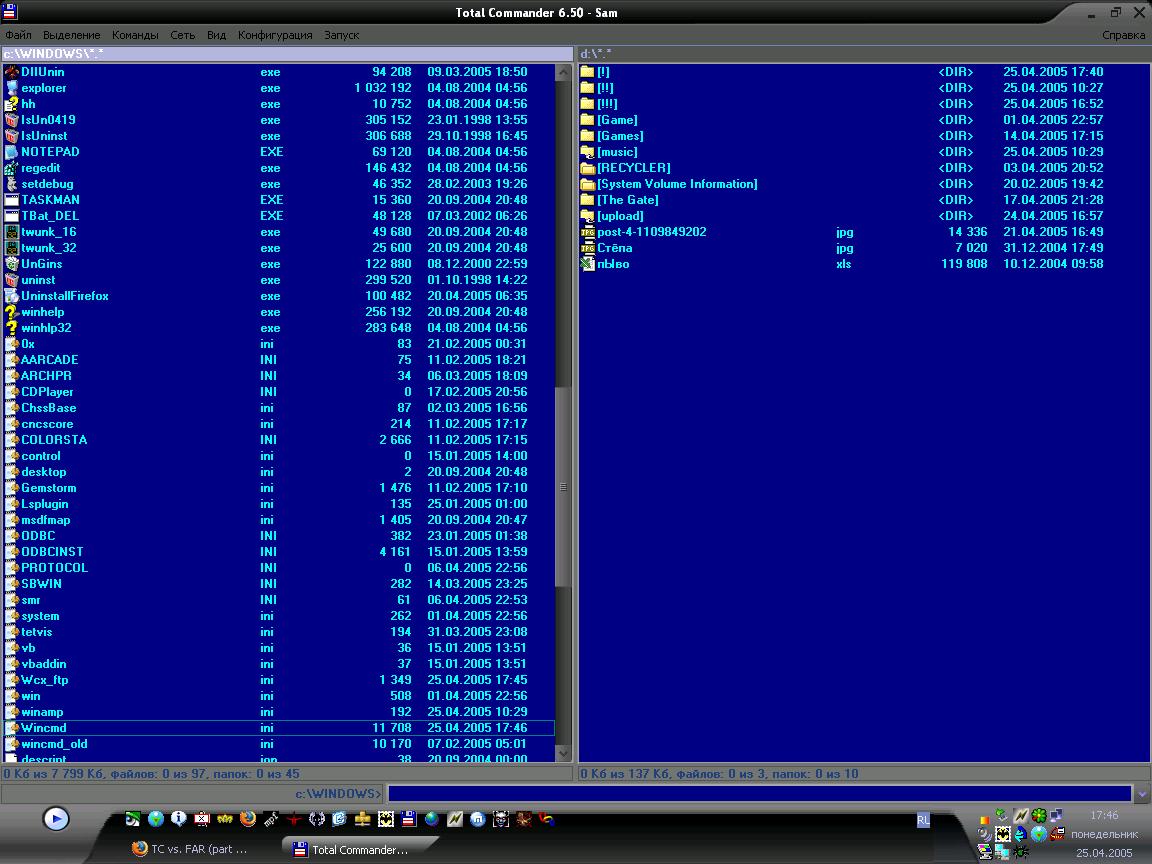Select the COLORSTA INI file name
This screenshot has width=1152, height=864.
click(x=54, y=440)
